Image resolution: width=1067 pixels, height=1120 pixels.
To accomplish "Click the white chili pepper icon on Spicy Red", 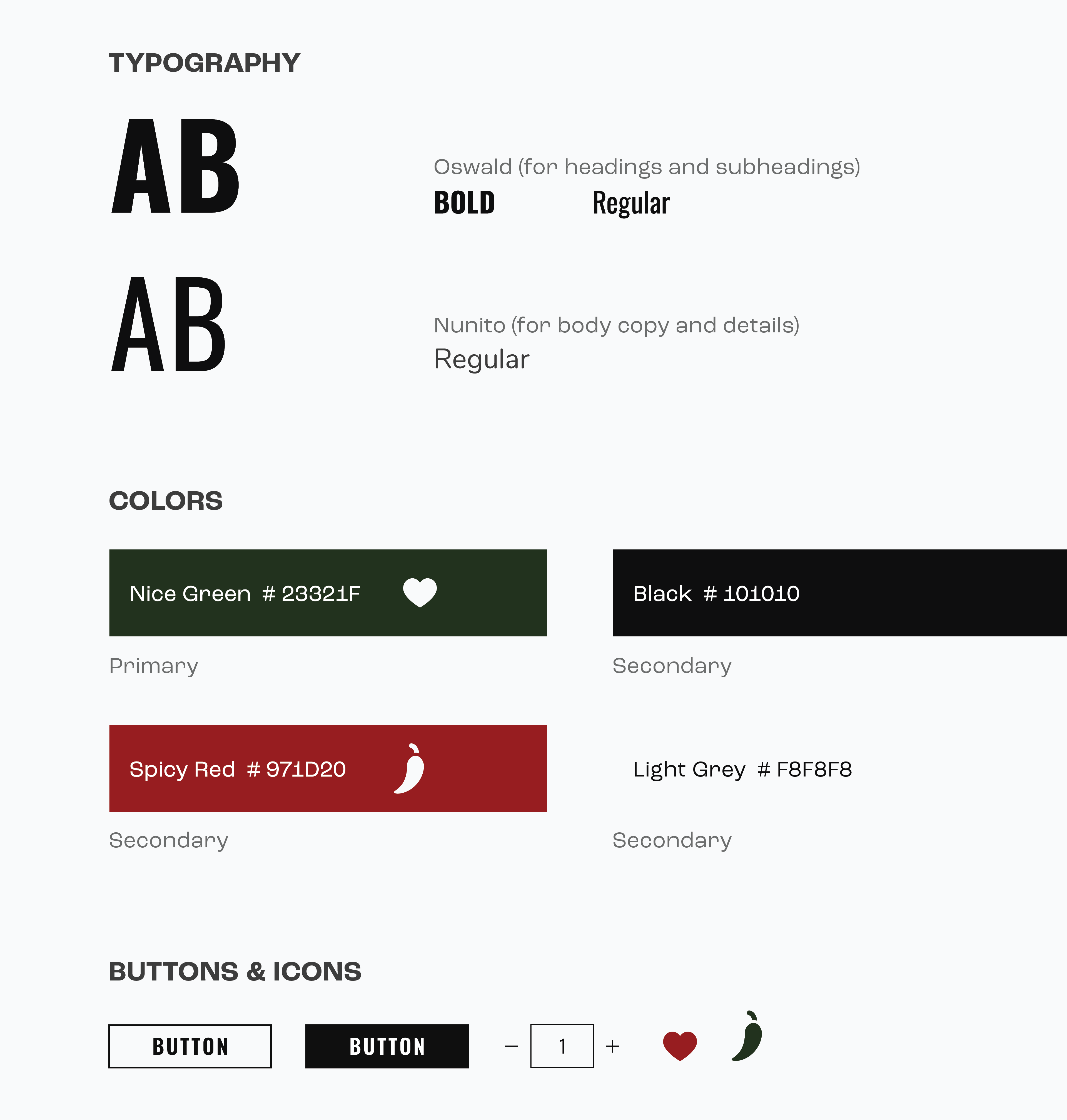I will (x=410, y=768).
